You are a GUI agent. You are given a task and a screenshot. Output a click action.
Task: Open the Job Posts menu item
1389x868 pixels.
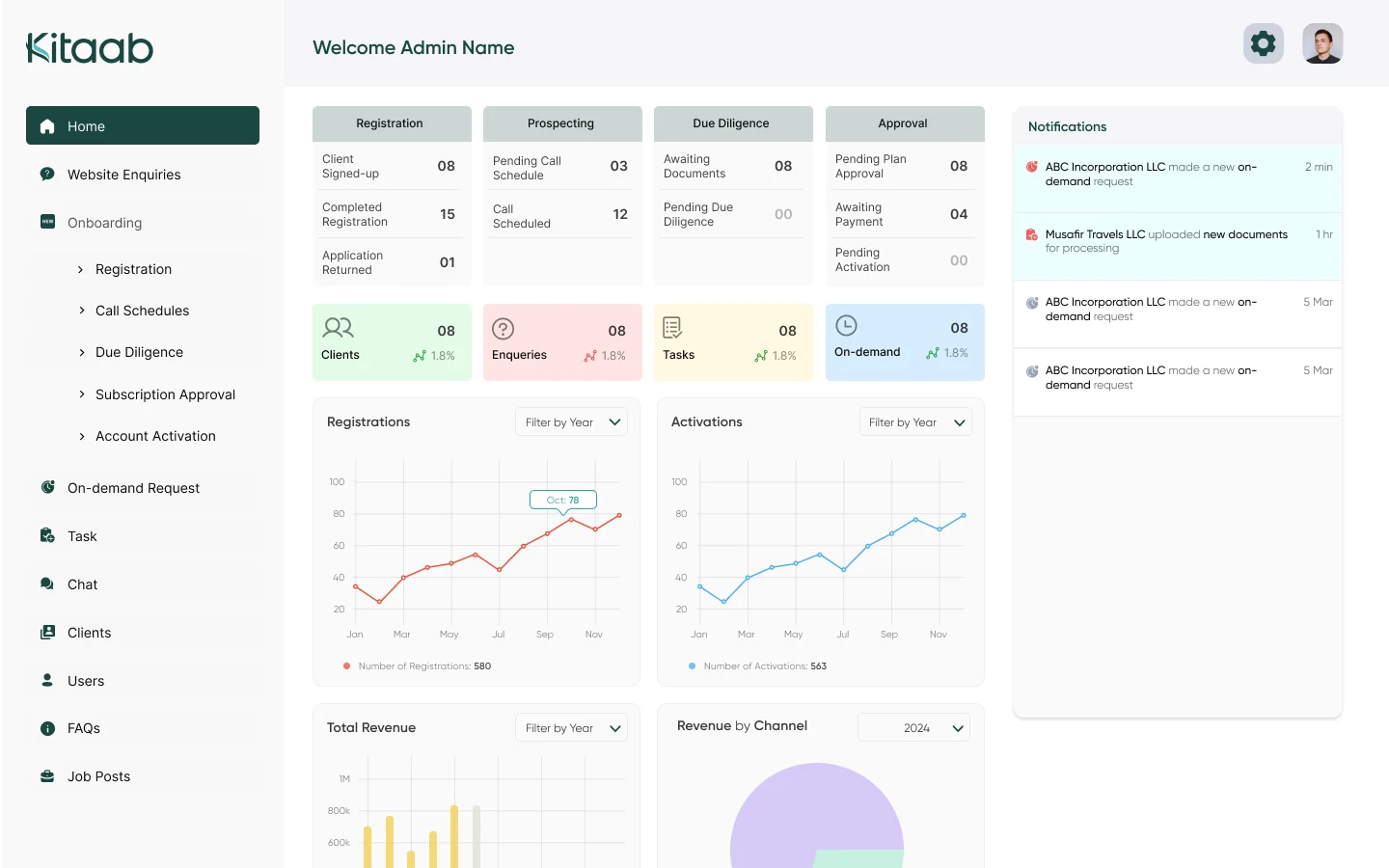tap(143, 775)
